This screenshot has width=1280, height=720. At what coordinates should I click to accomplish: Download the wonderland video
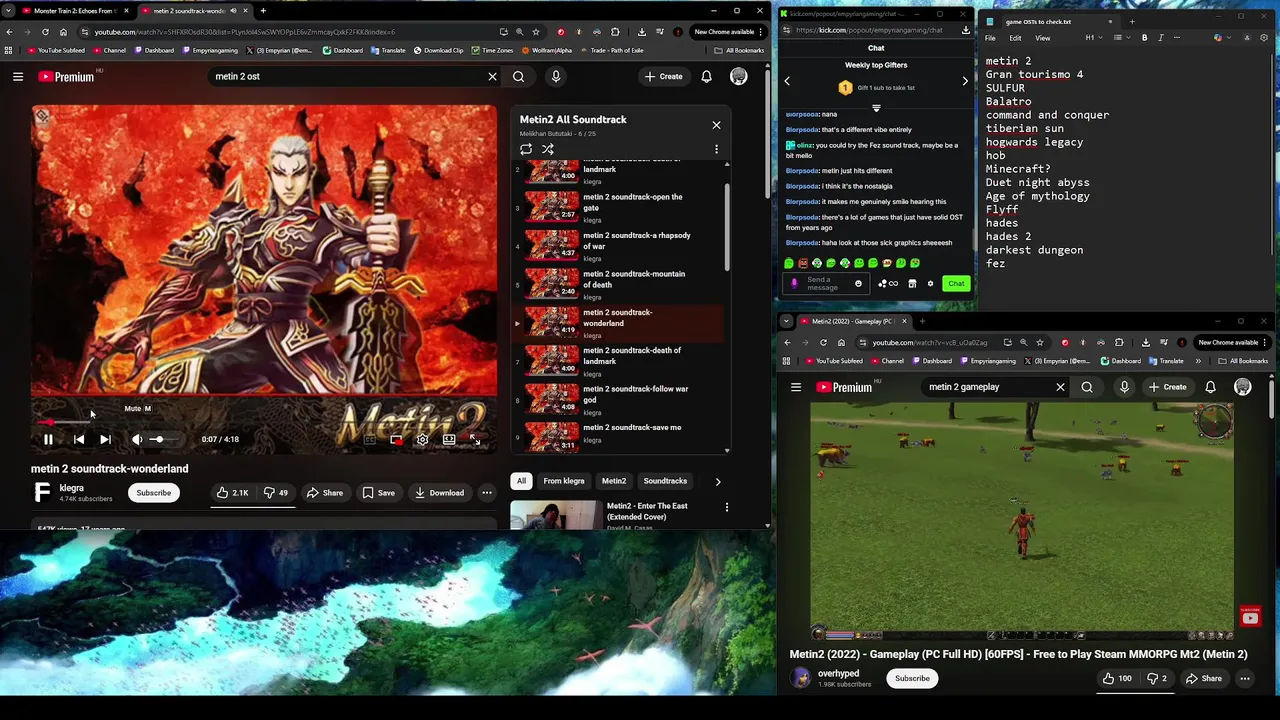[439, 493]
